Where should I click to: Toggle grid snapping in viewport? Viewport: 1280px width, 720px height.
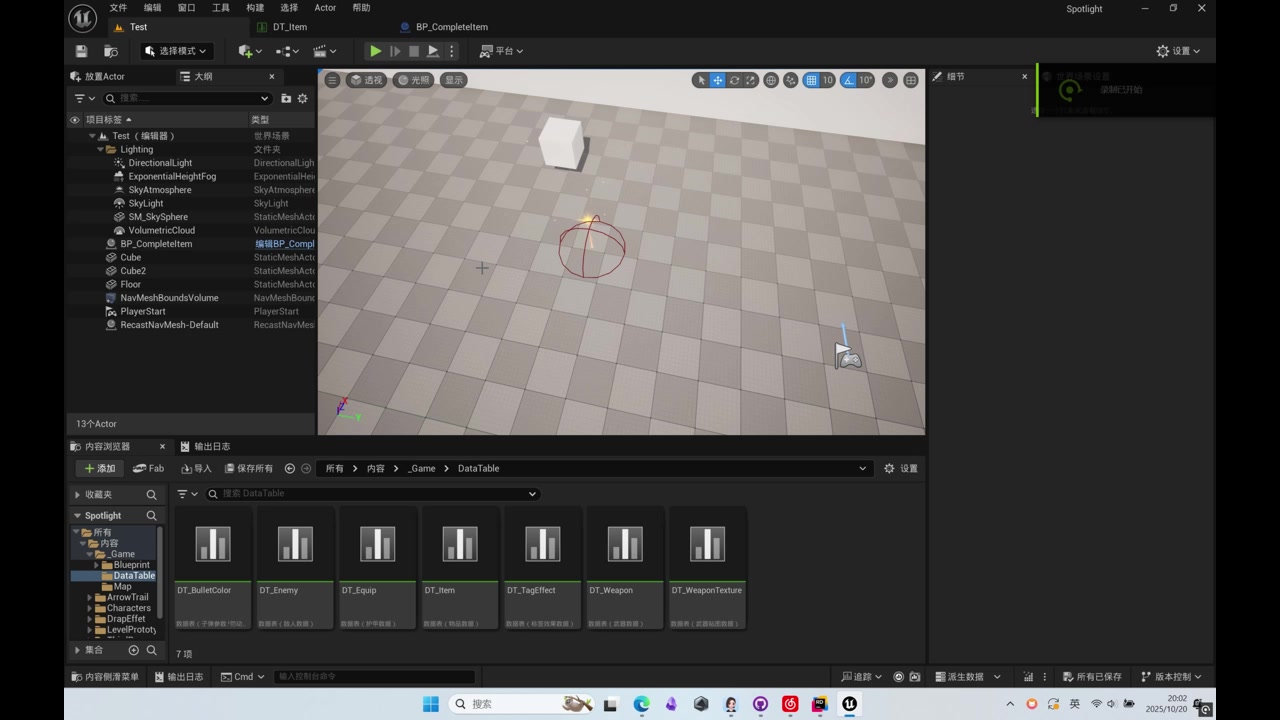(x=812, y=80)
